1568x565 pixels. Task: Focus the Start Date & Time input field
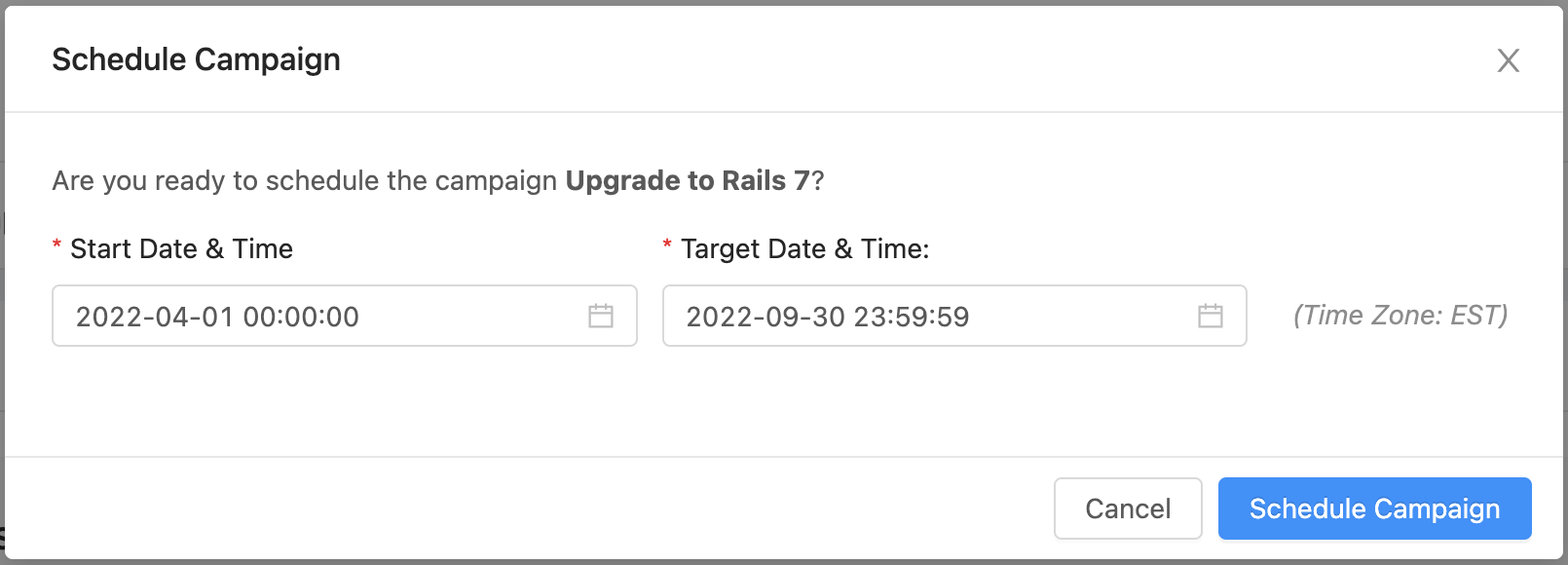(x=345, y=316)
